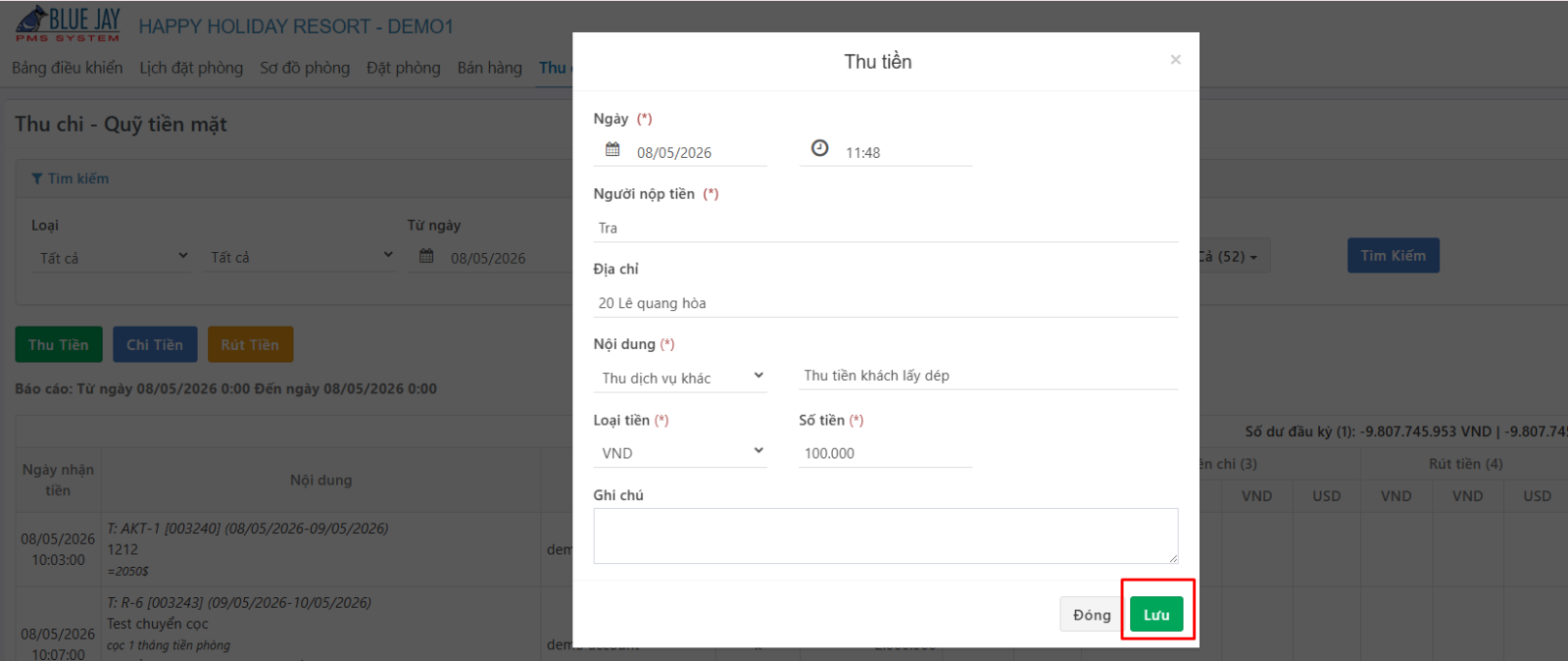The height and width of the screenshot is (661, 1568).
Task: Click the Số tiền field 100.000
Action: pos(885,453)
